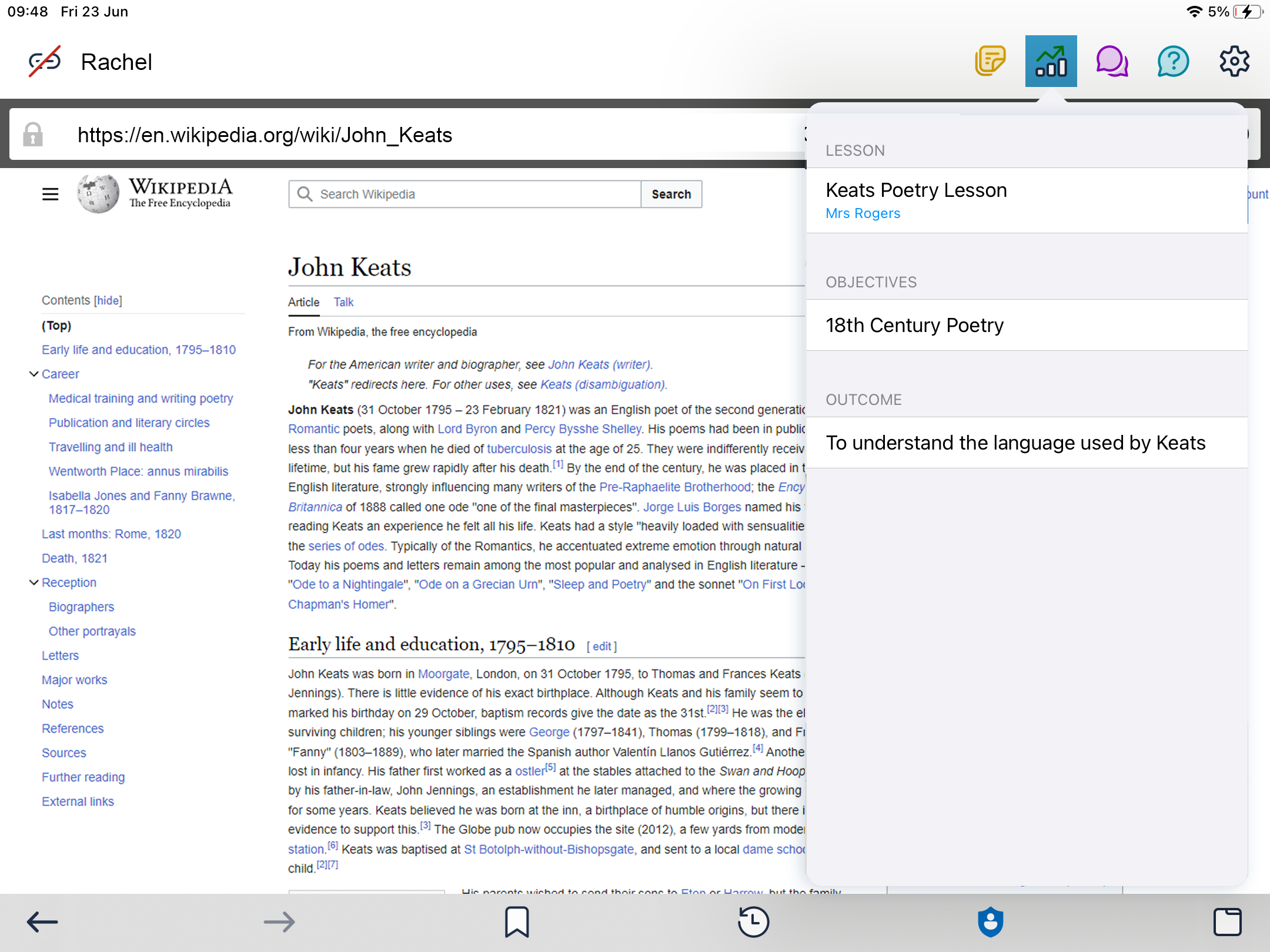
Task: Open External links contents entry
Action: coord(78,802)
